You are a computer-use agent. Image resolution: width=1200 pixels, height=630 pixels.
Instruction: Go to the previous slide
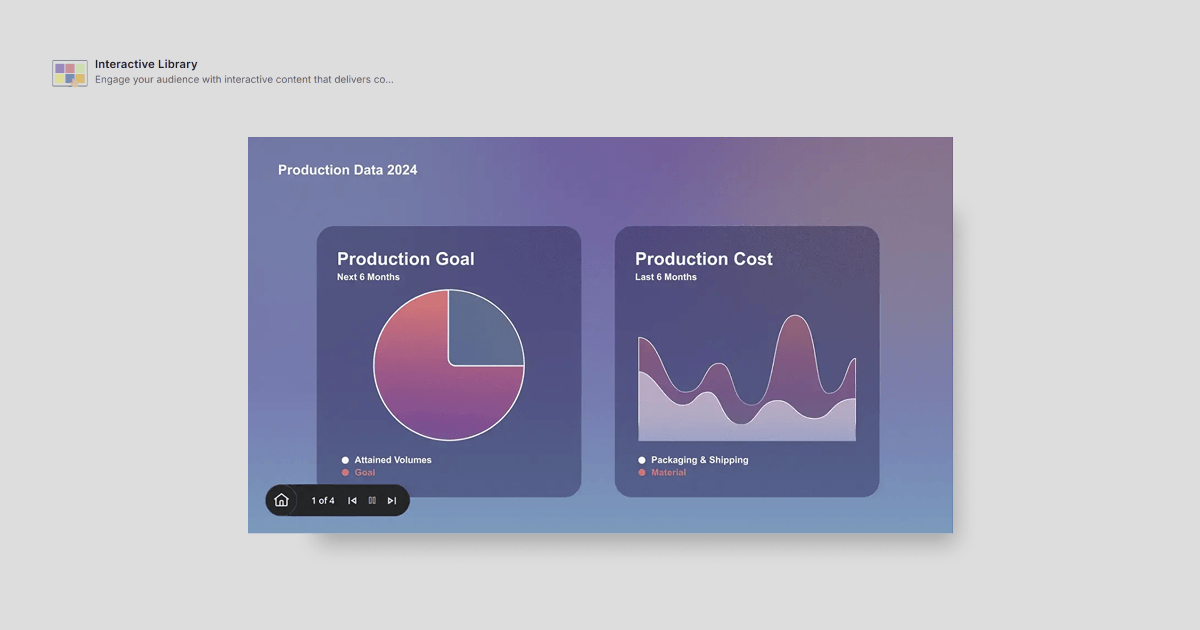[352, 500]
